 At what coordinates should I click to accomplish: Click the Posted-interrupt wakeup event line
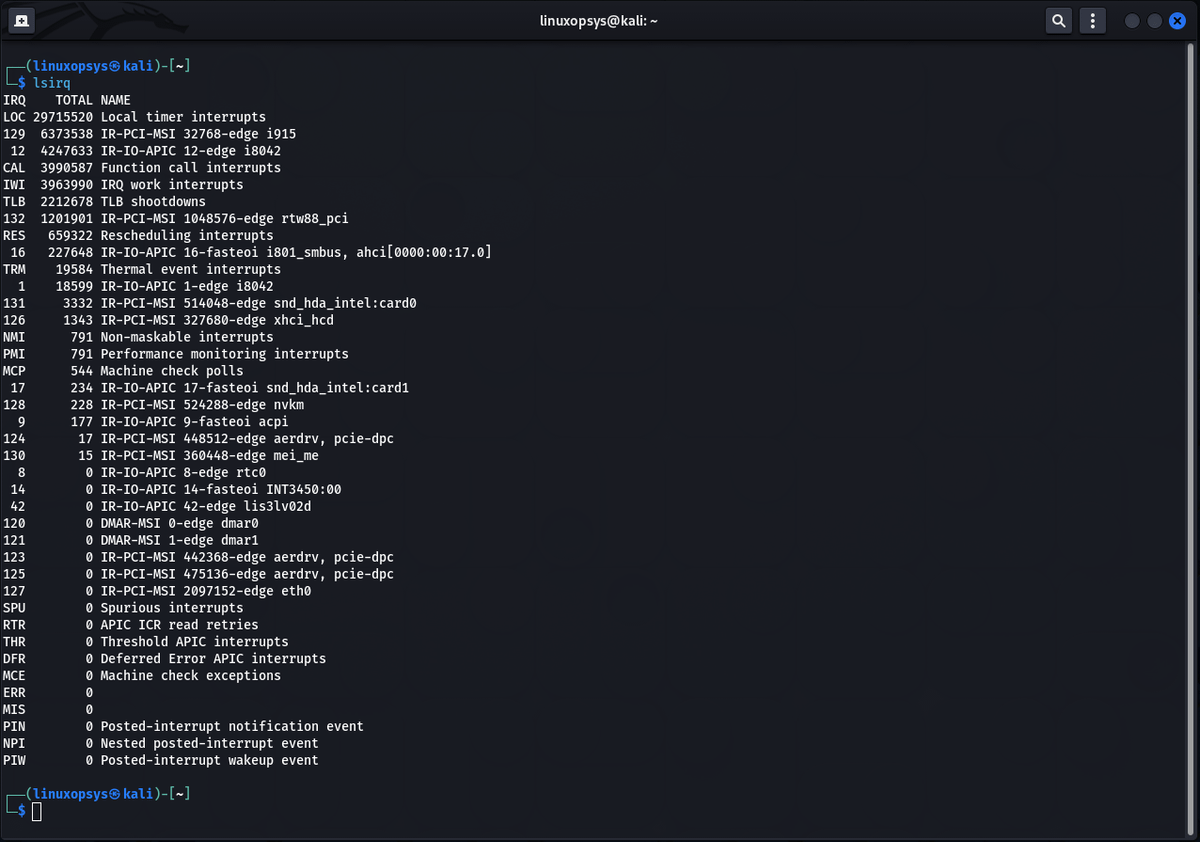point(209,760)
